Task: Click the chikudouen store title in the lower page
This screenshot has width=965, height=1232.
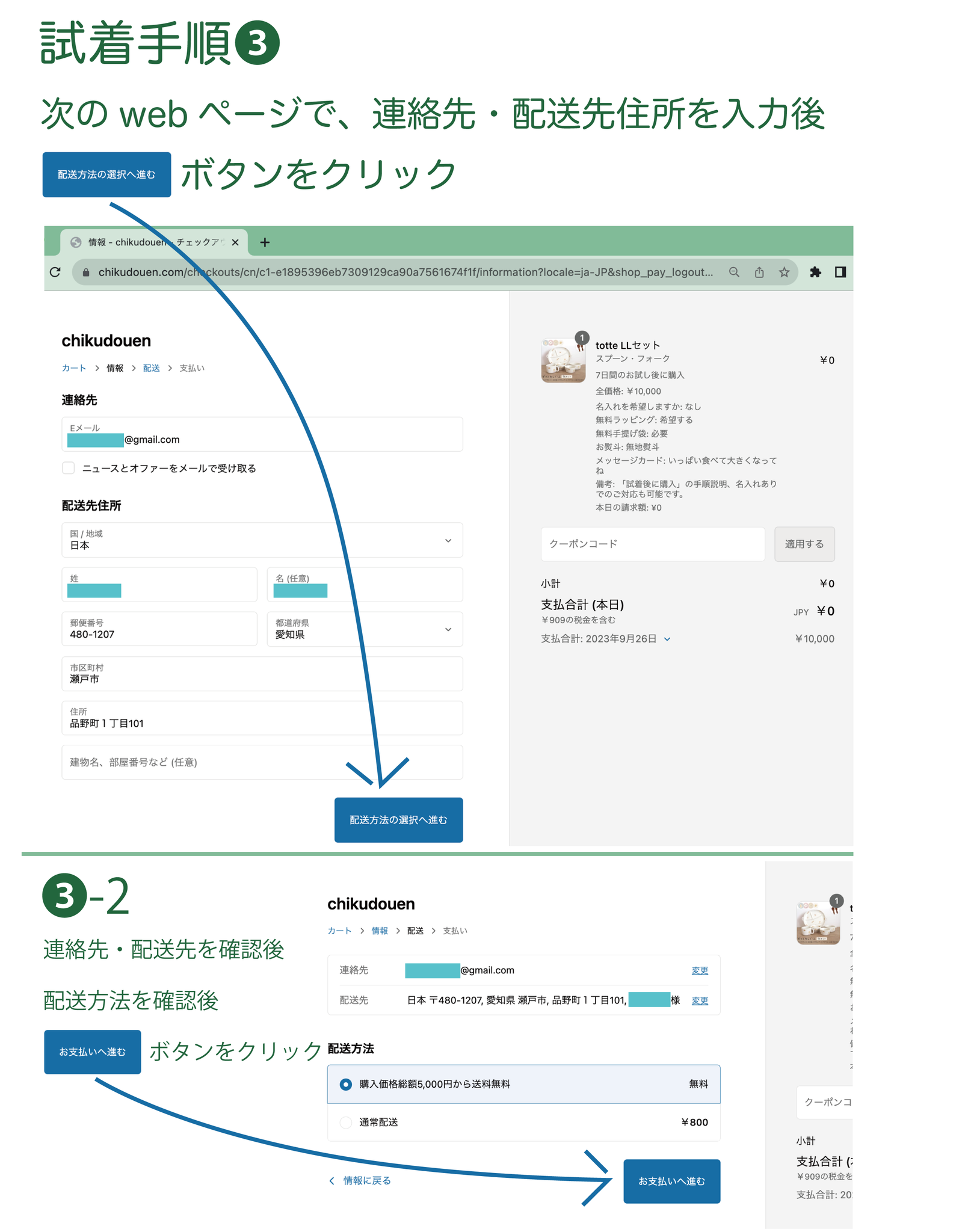Action: tap(371, 904)
